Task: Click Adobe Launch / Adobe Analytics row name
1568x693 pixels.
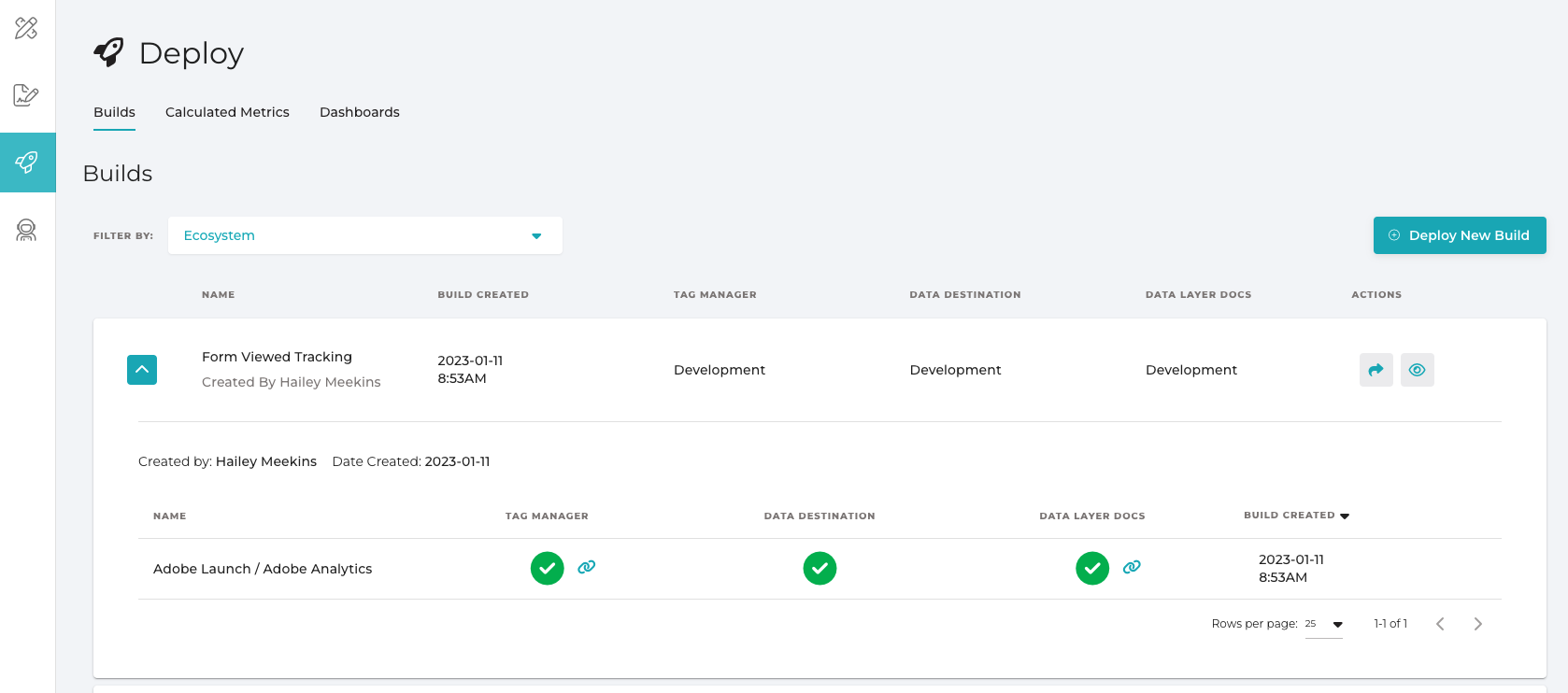Action: pos(263,569)
